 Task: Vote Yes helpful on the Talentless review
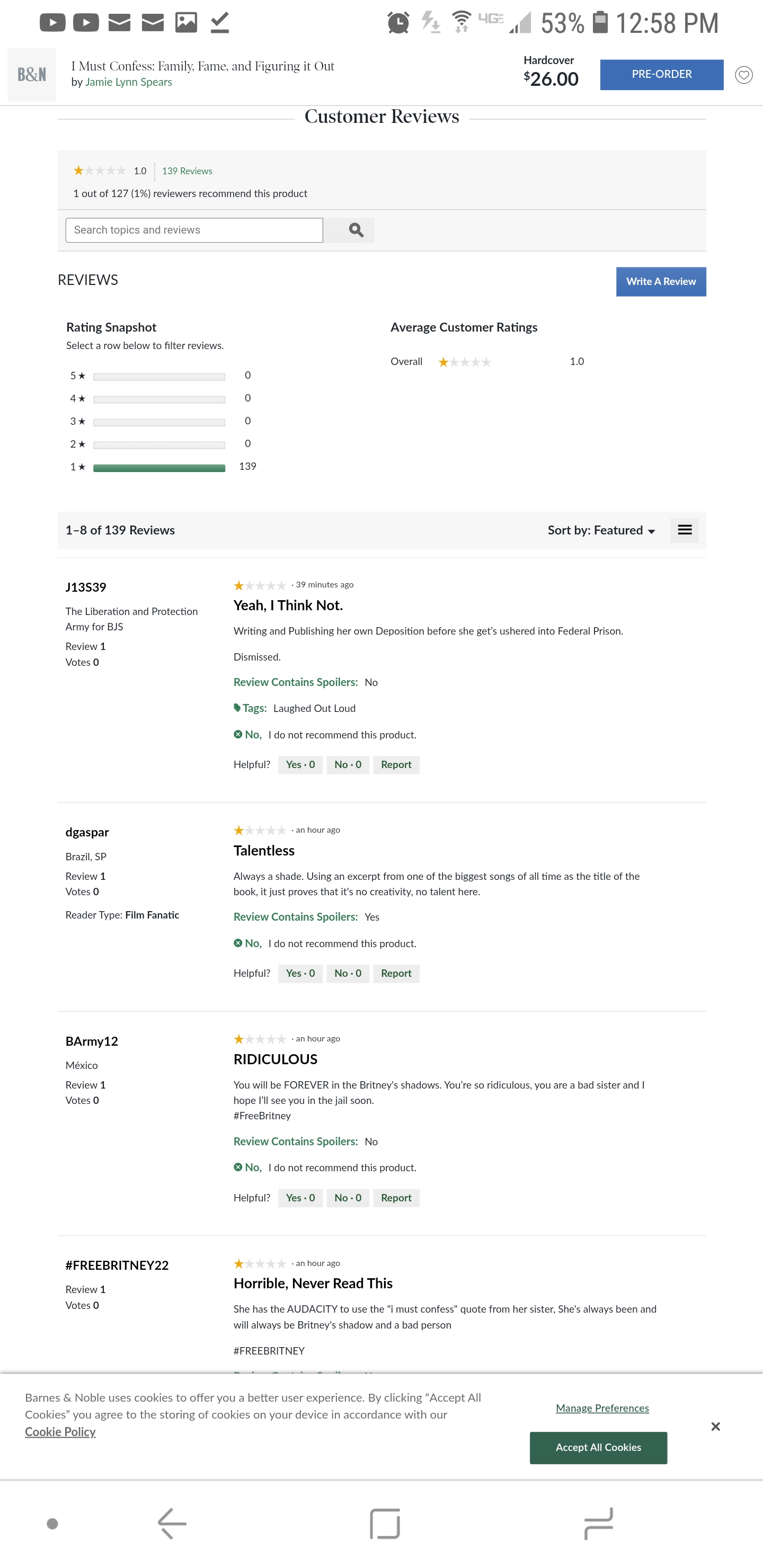(x=300, y=973)
